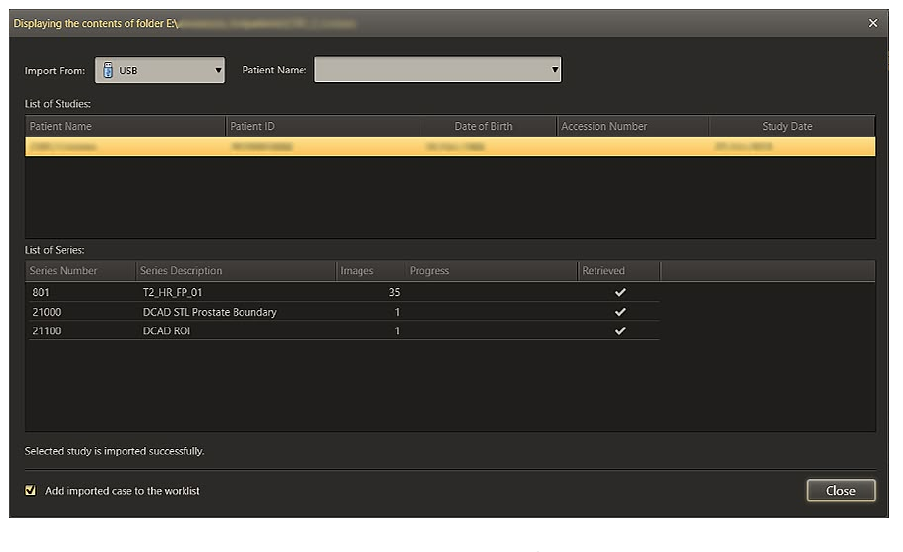Click the Patient Name dropdown arrow
Screen dimensions: 903x552
click(555, 69)
